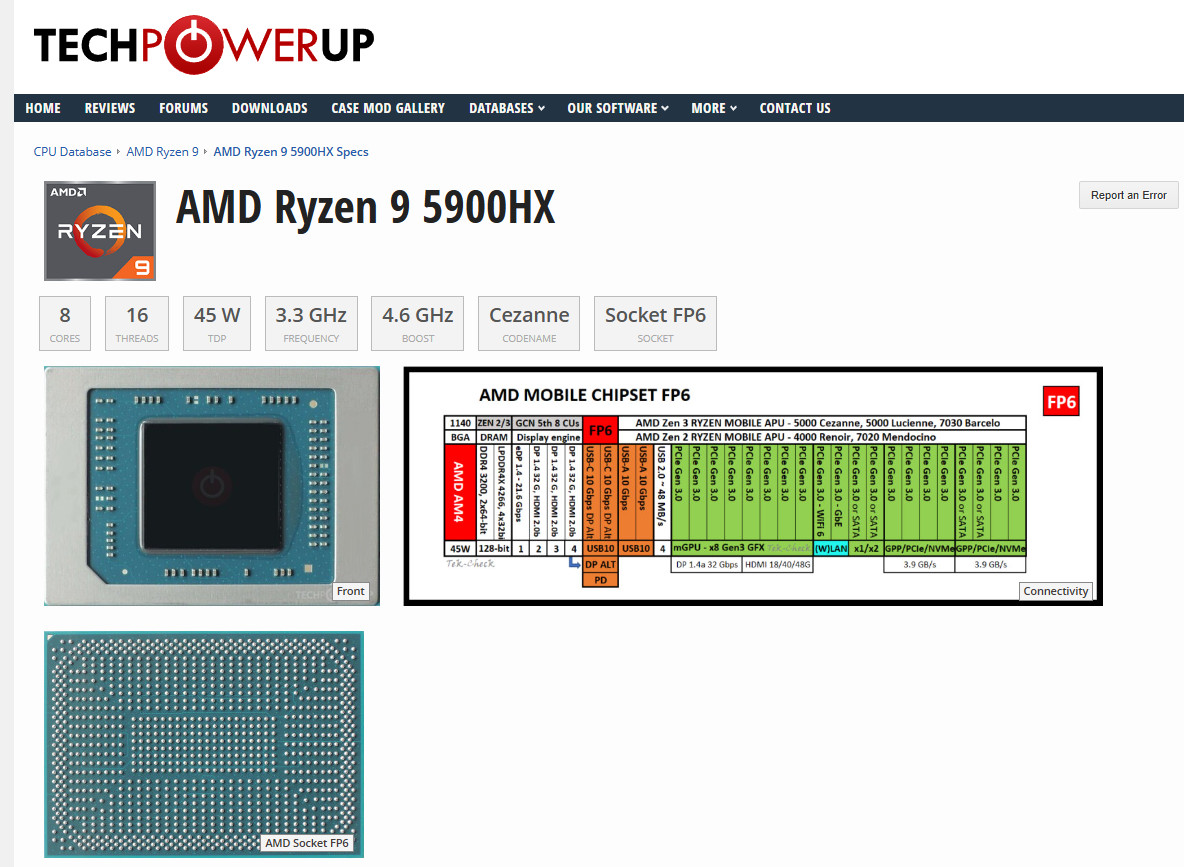Click the Ryzen 9 5900HX Specs breadcrumb
The image size is (1184, 867).
pyautogui.click(x=291, y=152)
